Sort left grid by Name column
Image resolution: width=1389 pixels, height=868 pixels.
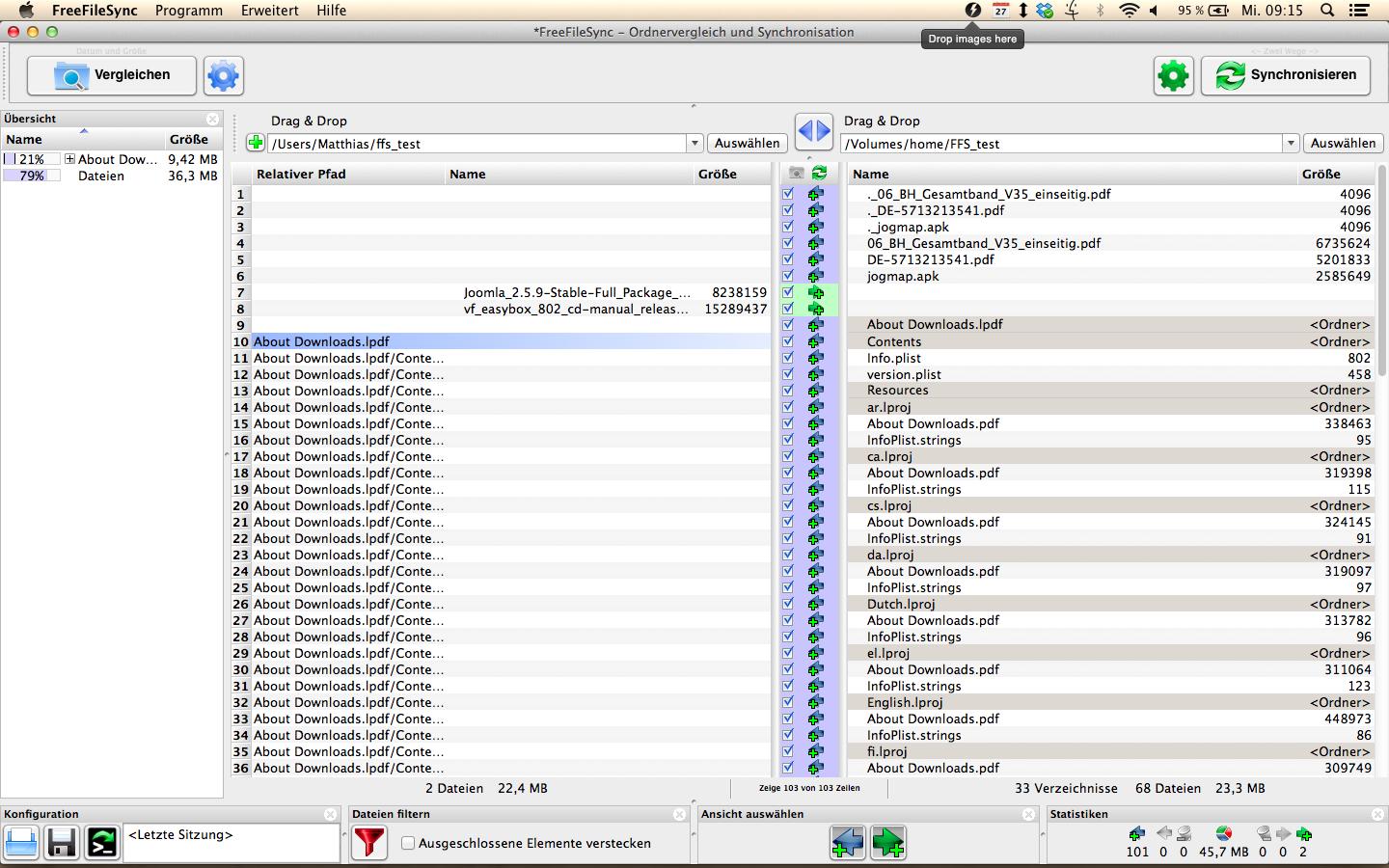pos(570,174)
